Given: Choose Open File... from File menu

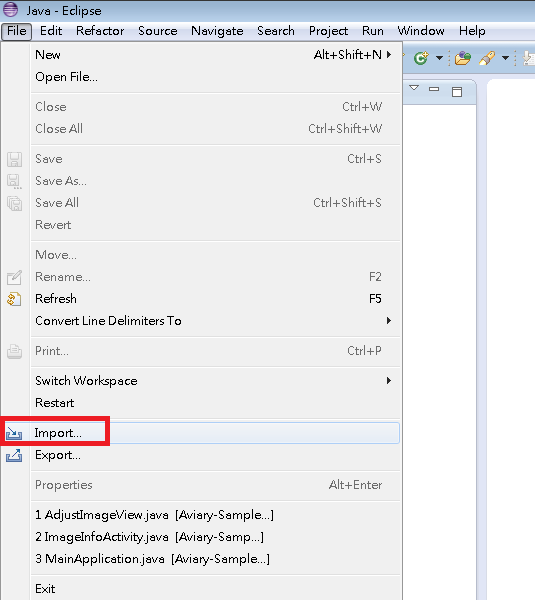Looking at the screenshot, I should [215, 77].
